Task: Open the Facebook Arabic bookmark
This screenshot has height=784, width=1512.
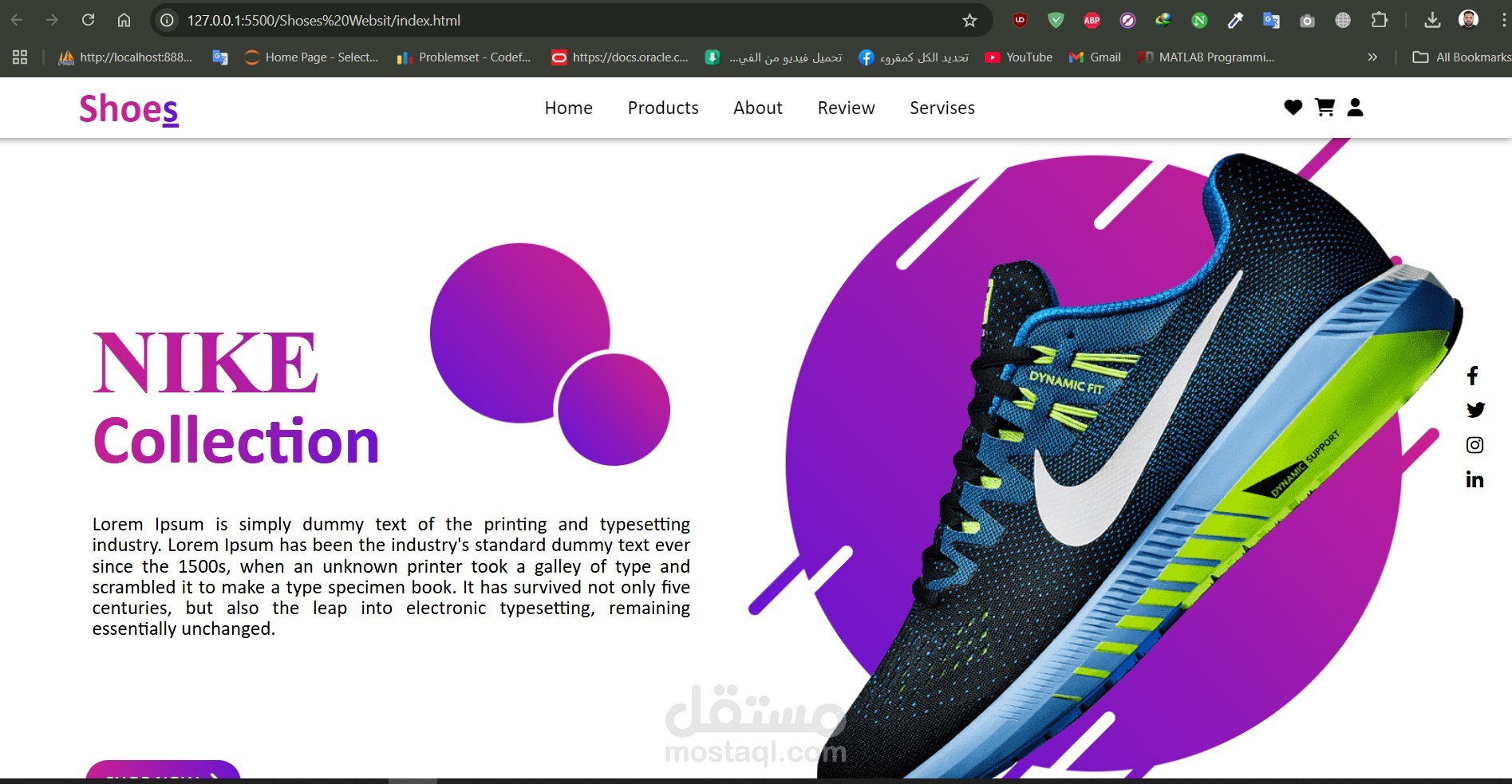Action: click(x=914, y=57)
